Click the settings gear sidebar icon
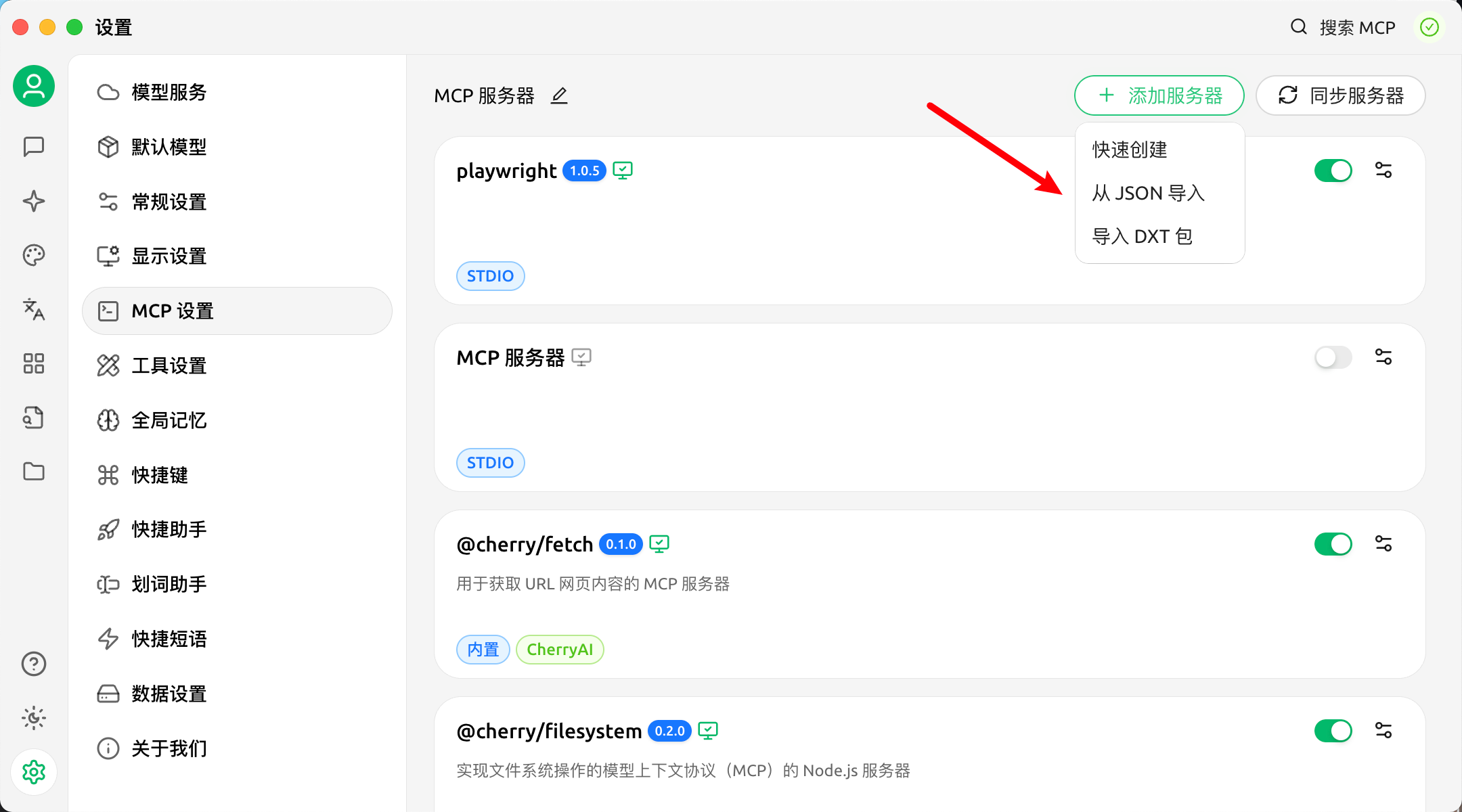Viewport: 1462px width, 812px height. (34, 772)
